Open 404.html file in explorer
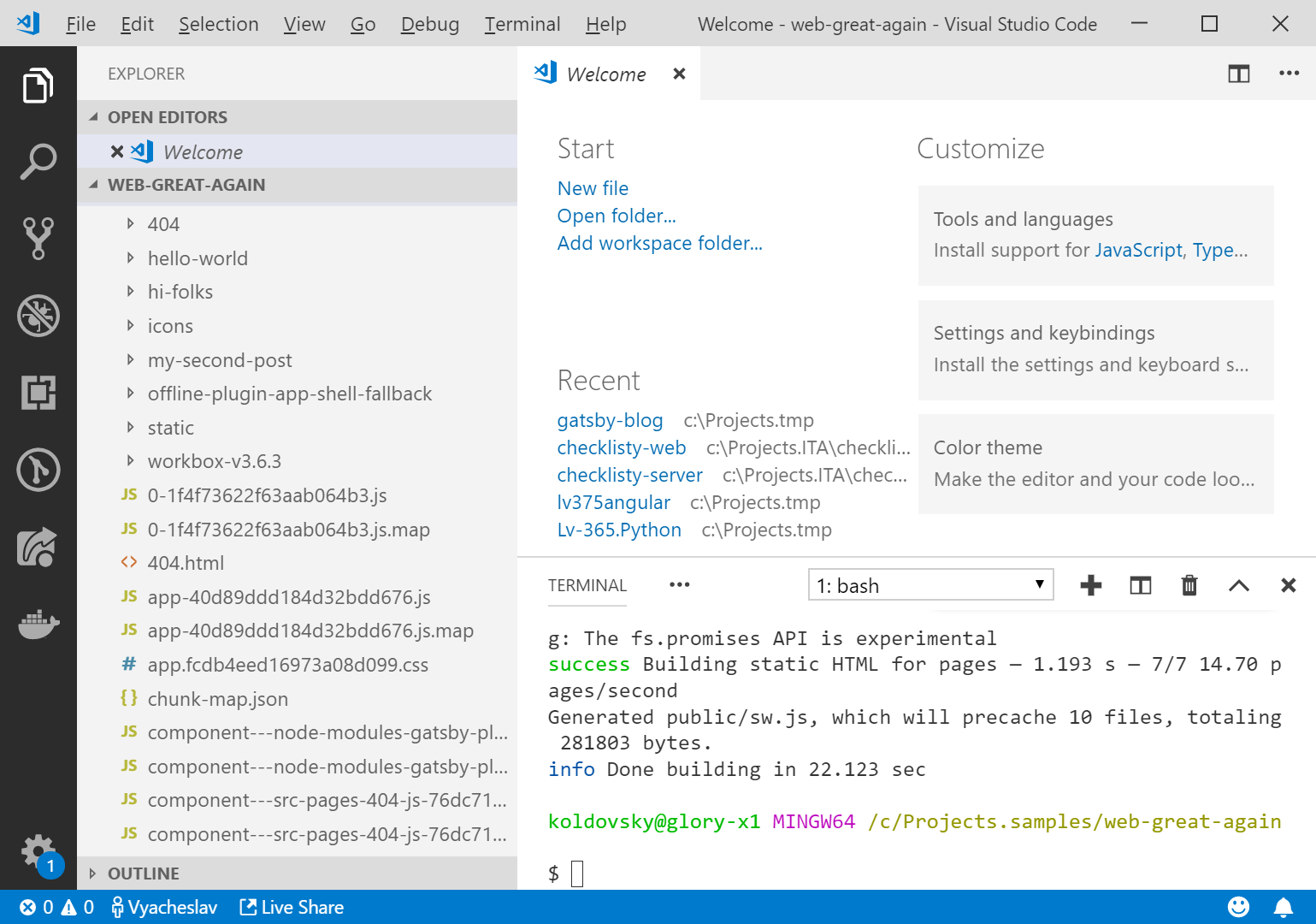The height and width of the screenshot is (924, 1316). point(297,563)
